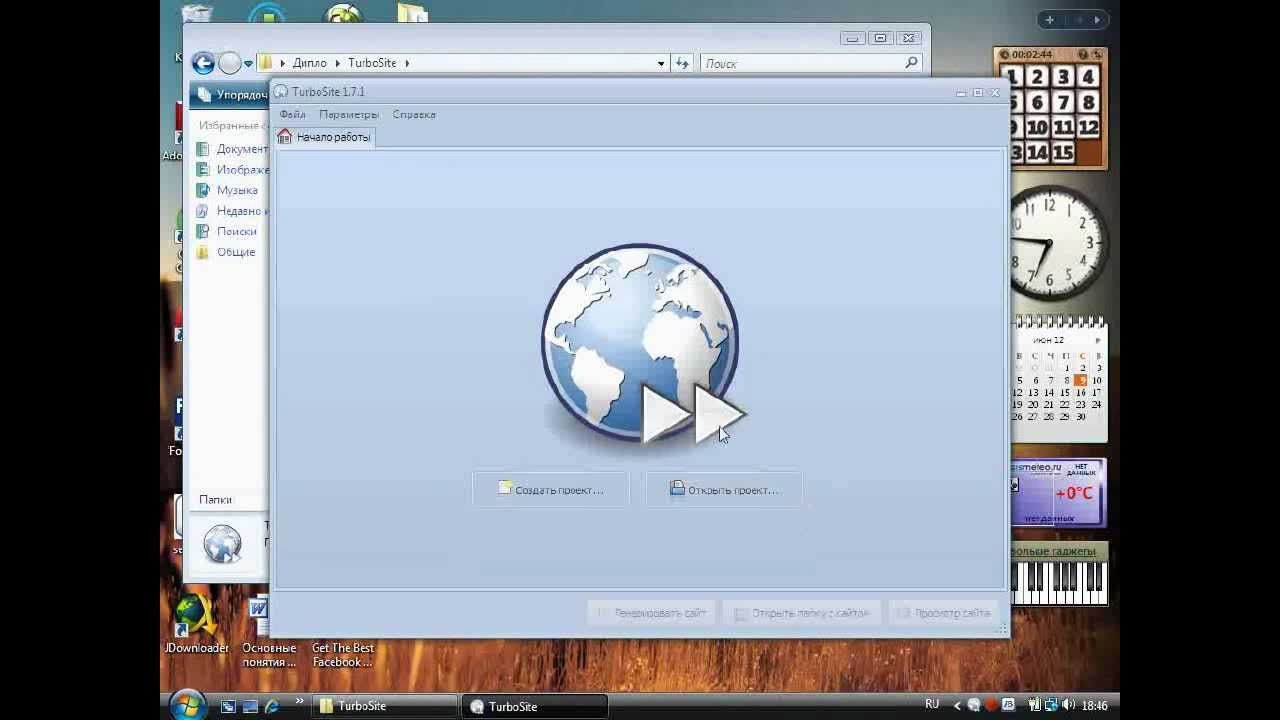Open Изображения favorite link in Explorer
The width and height of the screenshot is (1280, 720).
[242, 170]
